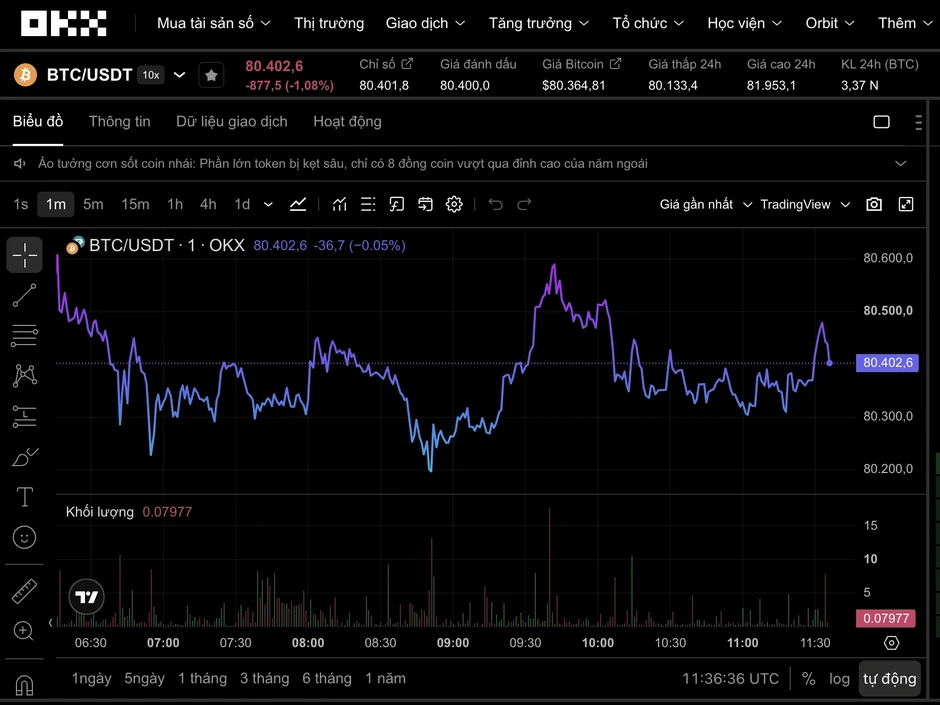Select the crosshair cursor tool
940x705 pixels.
coord(25,255)
